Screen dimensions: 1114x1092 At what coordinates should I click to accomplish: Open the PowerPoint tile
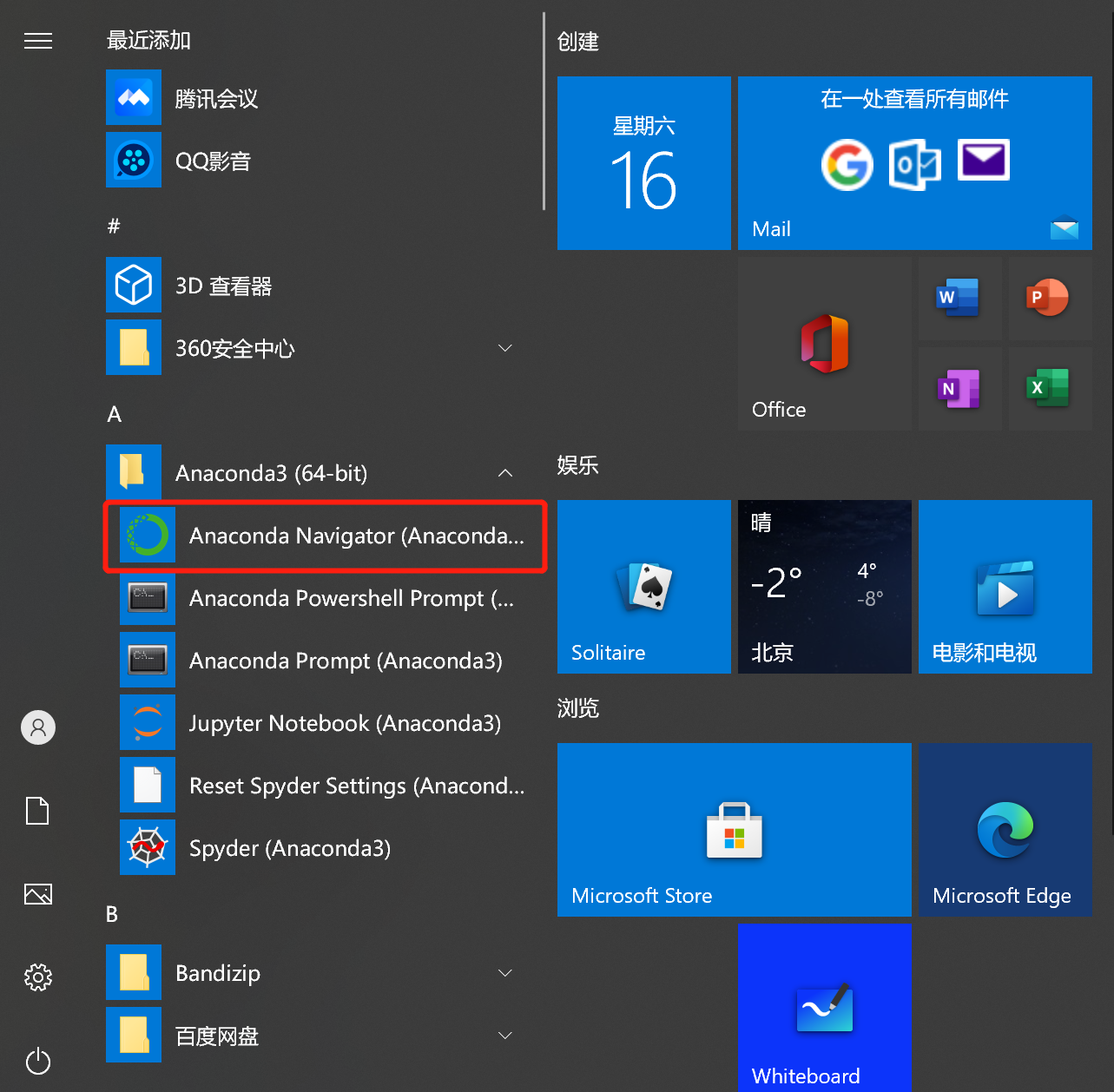pyautogui.click(x=1050, y=299)
